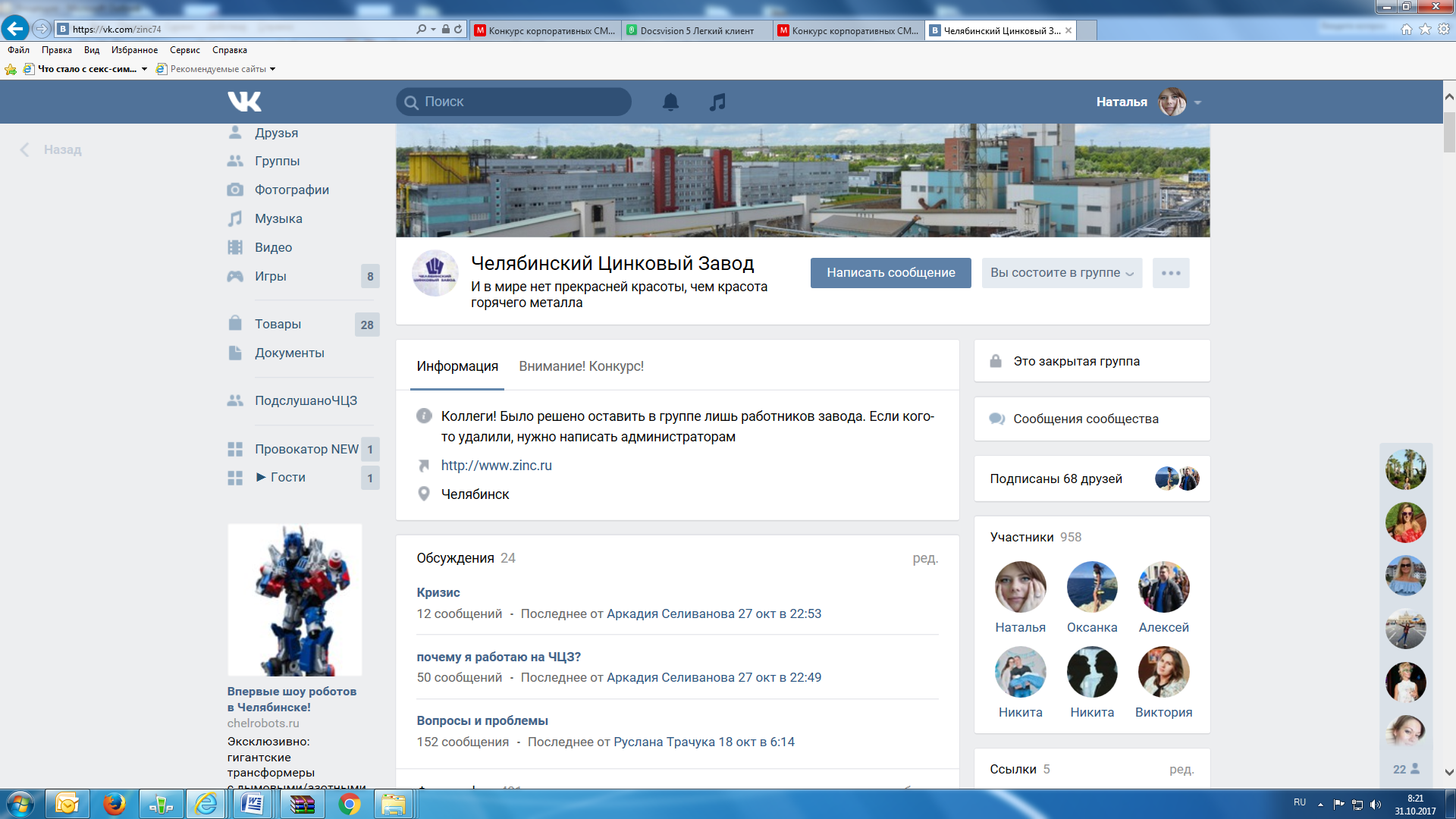The image size is (1456, 819).
Task: Open Участники 958 members list
Action: point(1036,537)
